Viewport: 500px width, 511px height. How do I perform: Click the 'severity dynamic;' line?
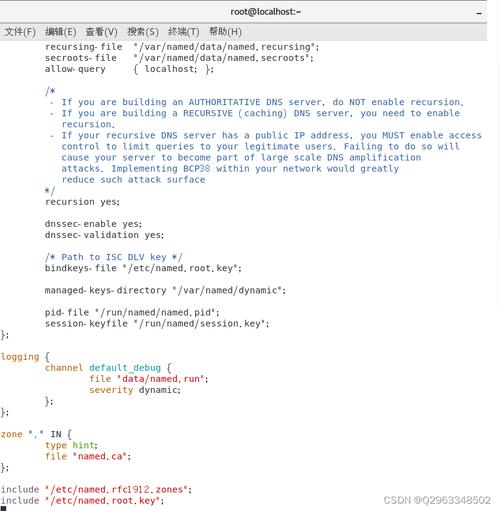[x=135, y=390]
